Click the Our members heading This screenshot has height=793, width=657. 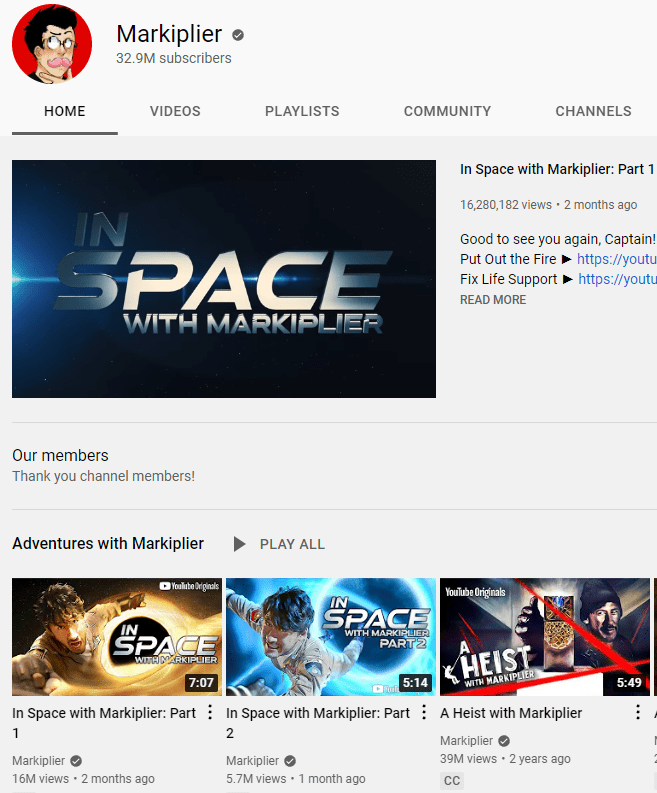(60, 455)
